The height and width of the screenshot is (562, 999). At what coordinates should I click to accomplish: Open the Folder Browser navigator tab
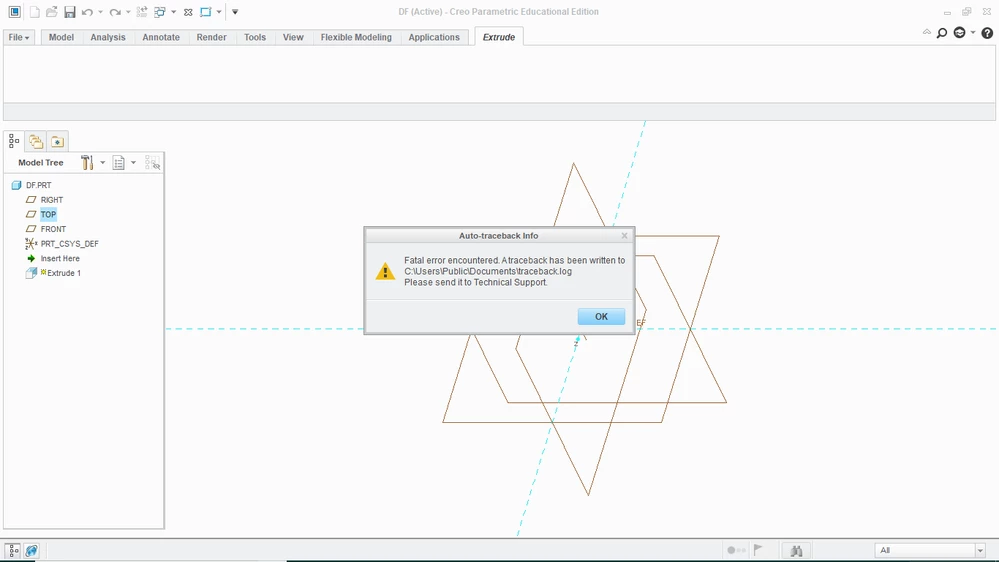36,141
